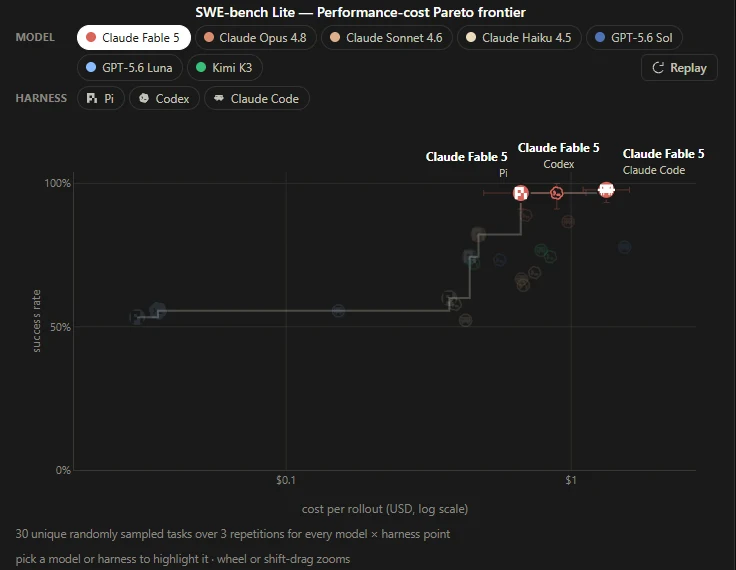736x570 pixels.
Task: Click the success rate axis title
Action: click(x=36, y=321)
